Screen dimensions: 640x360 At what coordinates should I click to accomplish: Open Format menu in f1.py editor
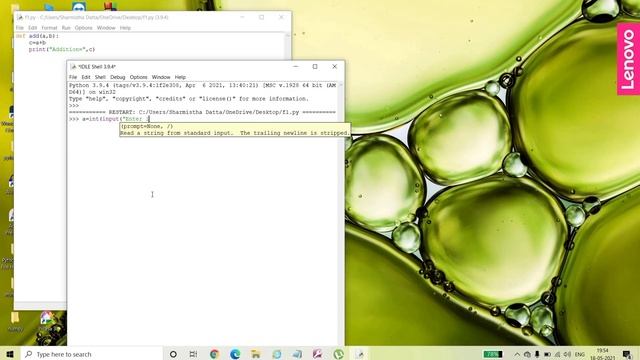pyautogui.click(x=49, y=28)
